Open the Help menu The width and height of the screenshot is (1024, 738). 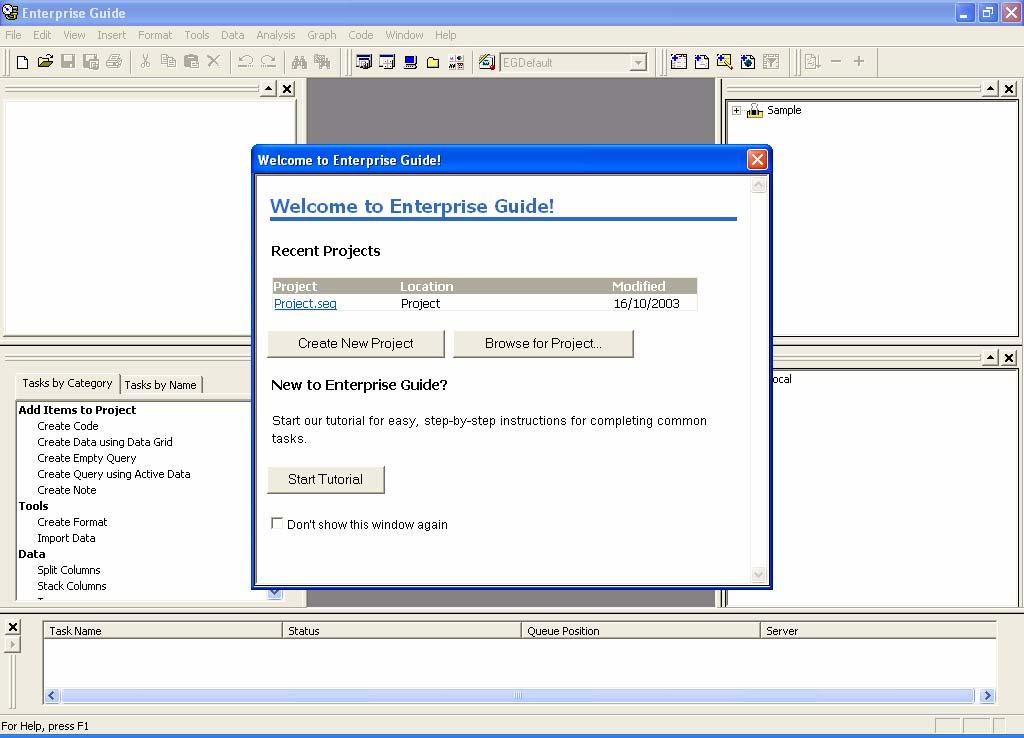[x=445, y=35]
